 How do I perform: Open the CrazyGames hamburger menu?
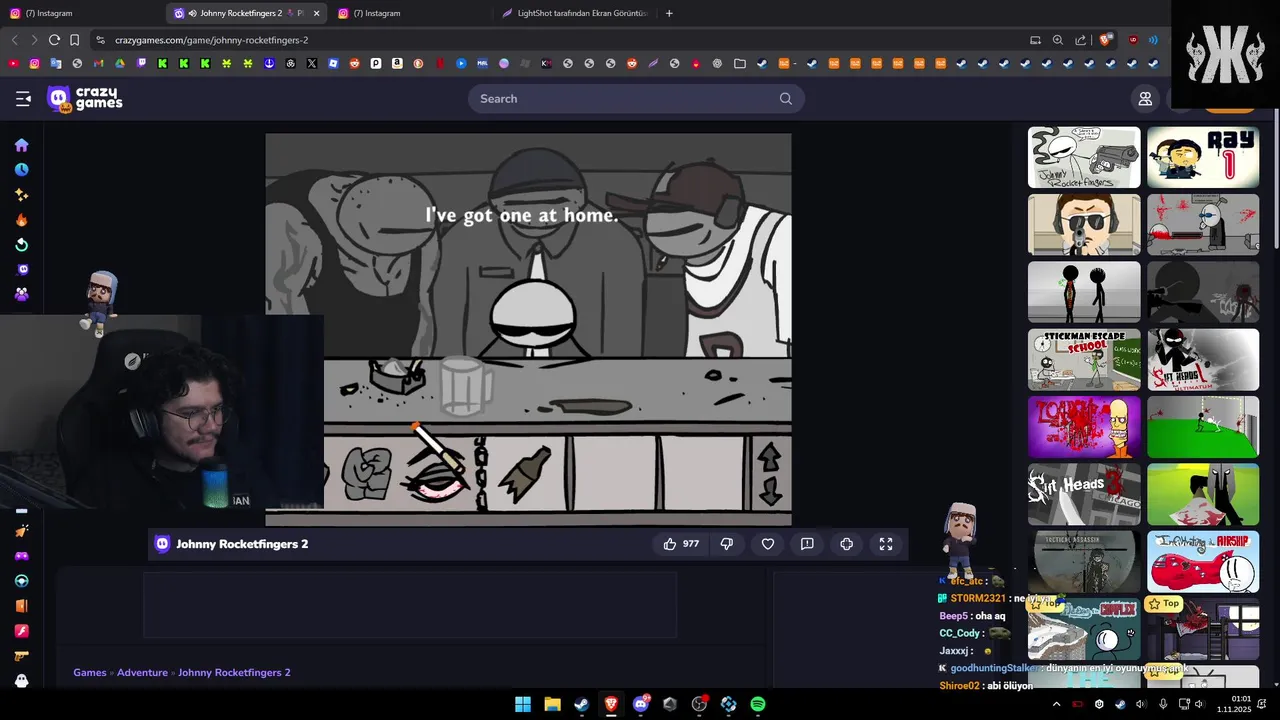tap(23, 98)
